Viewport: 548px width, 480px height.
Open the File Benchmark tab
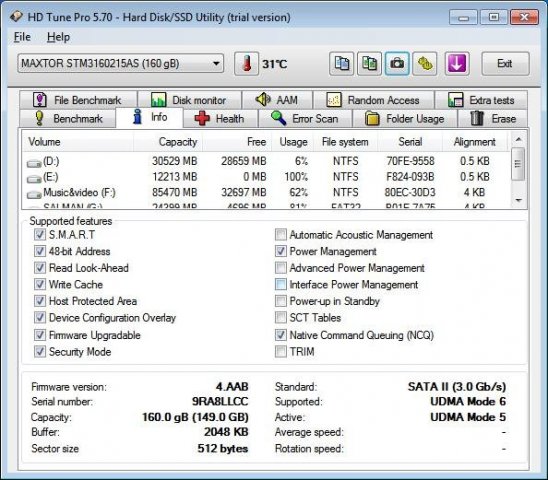click(x=78, y=100)
